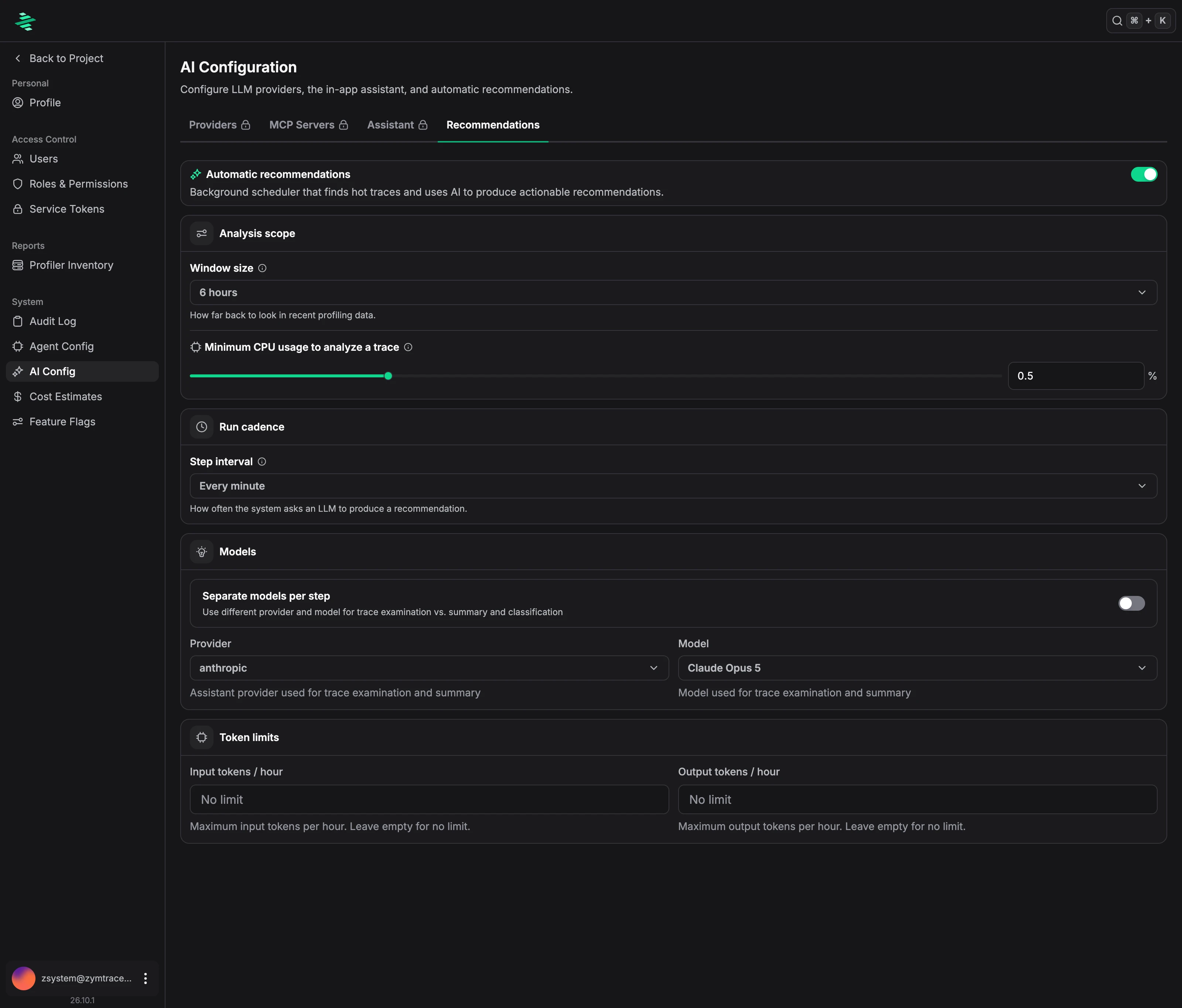The image size is (1182, 1008).
Task: Open Feature Flags page
Action: point(82,421)
